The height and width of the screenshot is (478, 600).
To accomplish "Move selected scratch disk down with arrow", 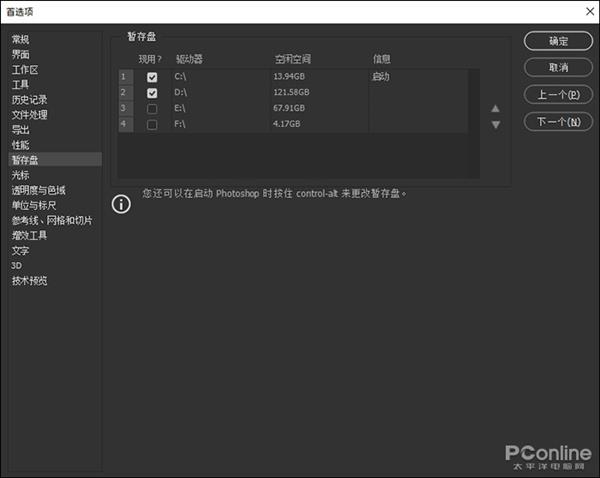I will (x=496, y=125).
